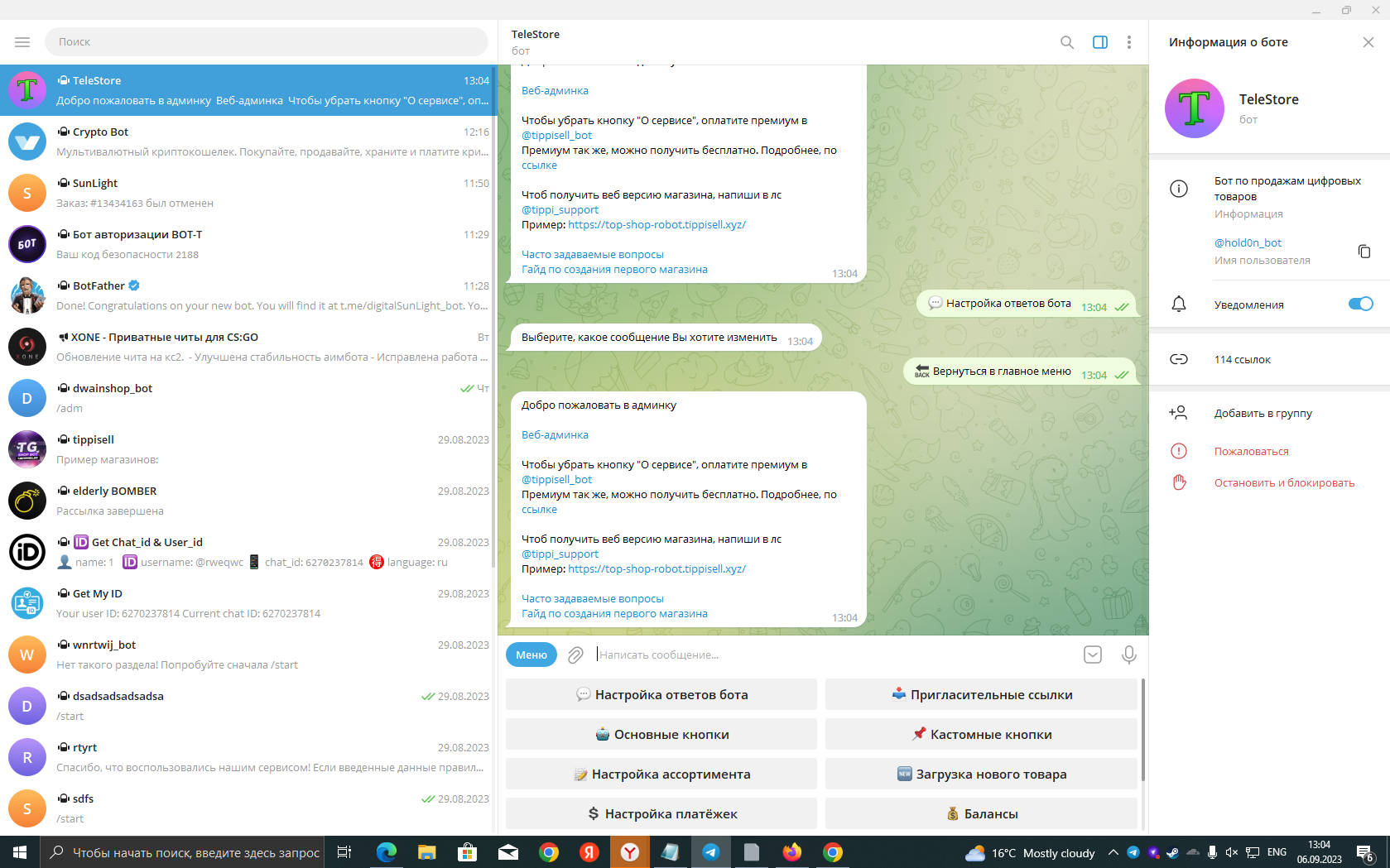Open Task View on the taskbar
Viewport: 1390px width, 868px height.
coord(345,852)
